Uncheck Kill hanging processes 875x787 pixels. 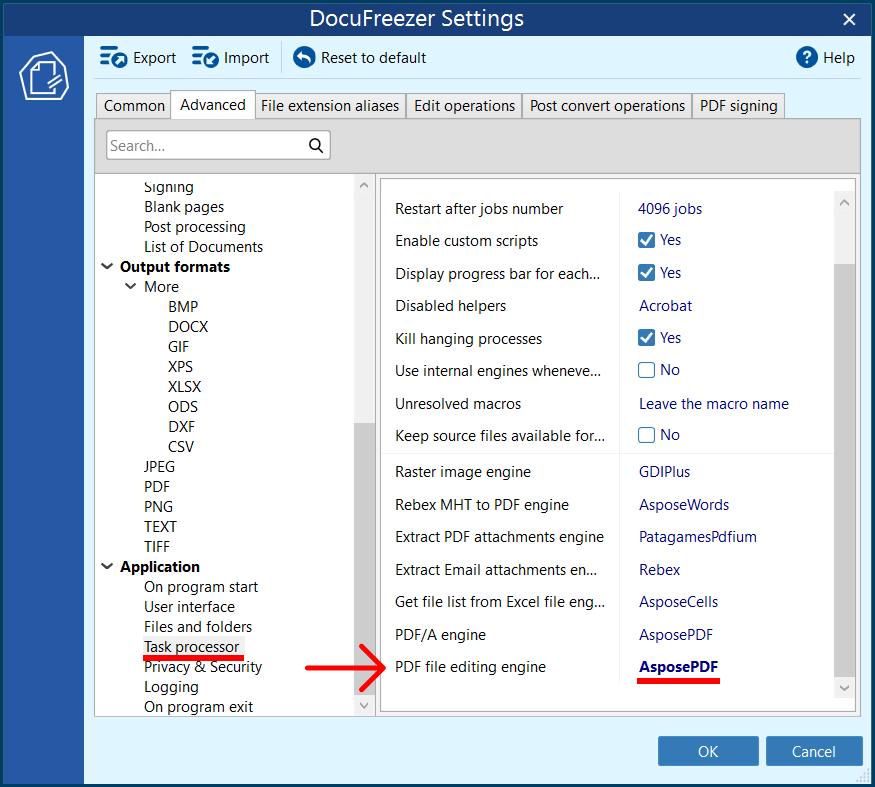point(646,338)
